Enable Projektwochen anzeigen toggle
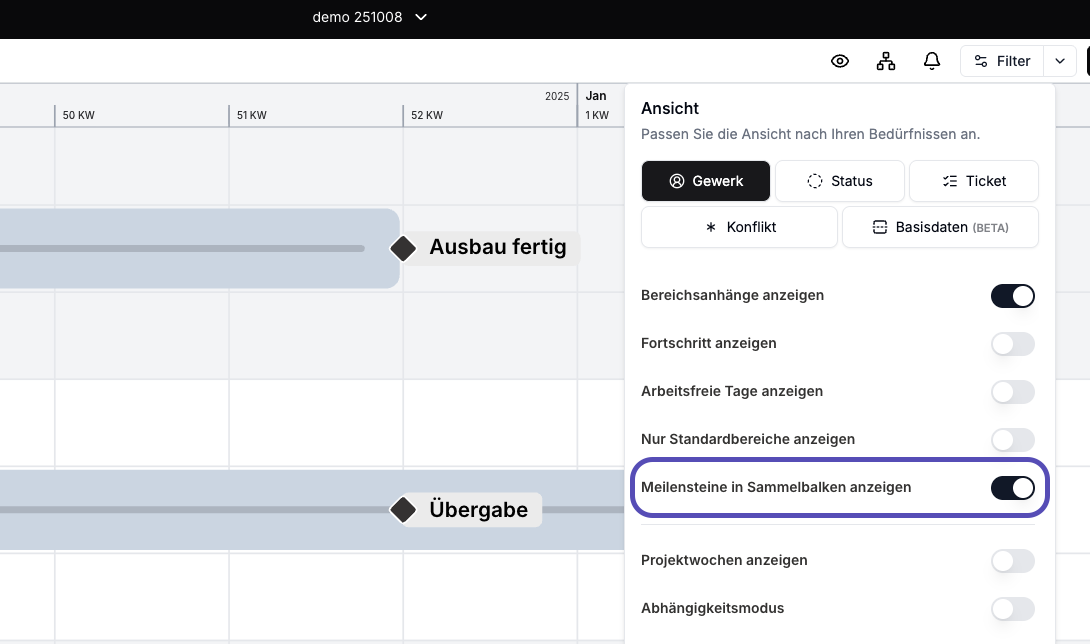 [x=1012, y=561]
